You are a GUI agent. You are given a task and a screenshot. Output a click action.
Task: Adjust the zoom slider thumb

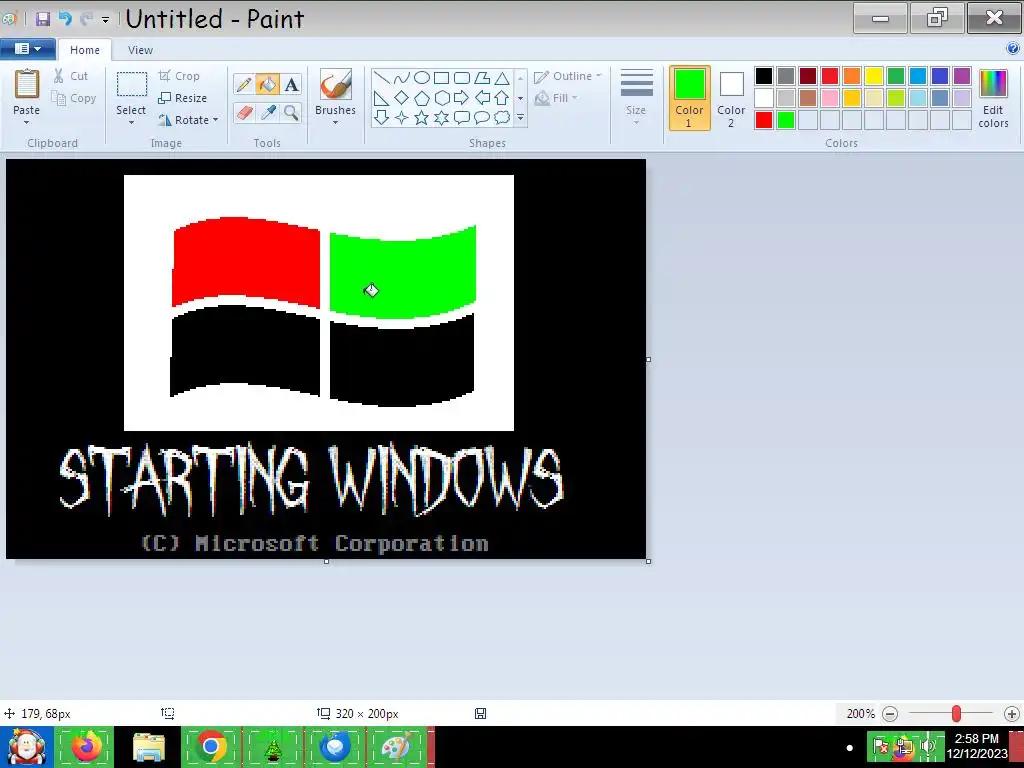[x=956, y=714]
